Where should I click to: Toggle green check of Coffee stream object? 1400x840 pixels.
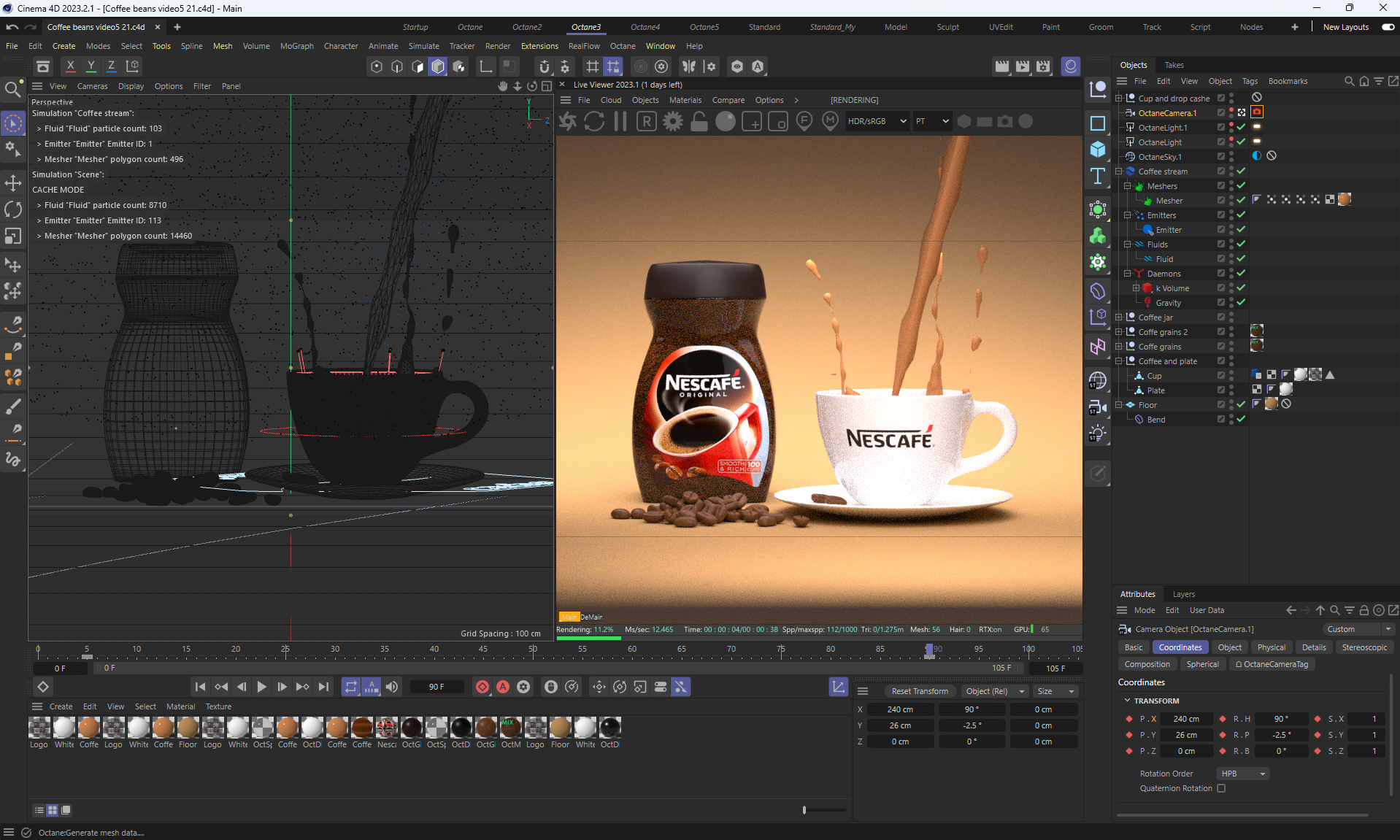click(1241, 172)
